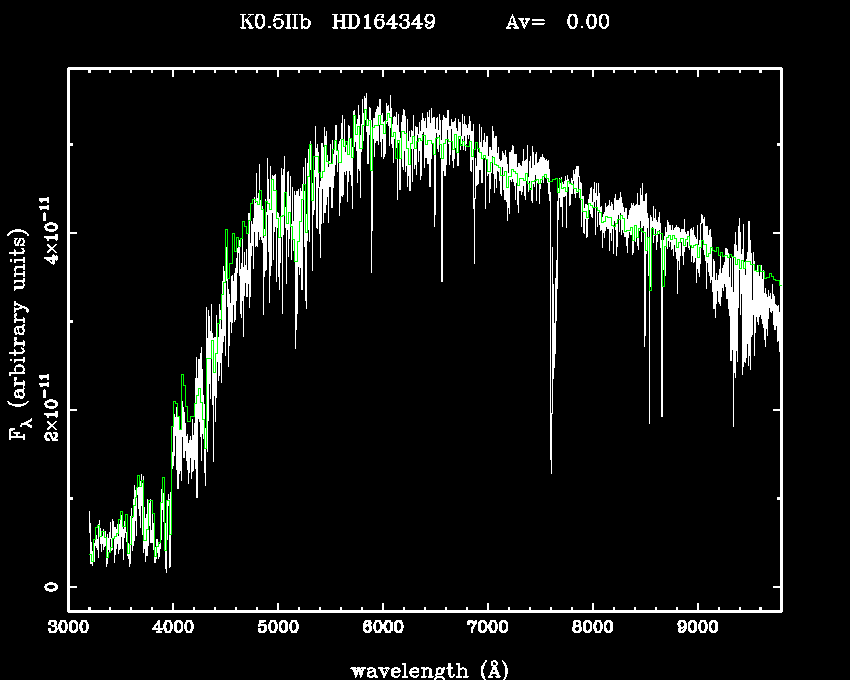Click the green model curve's right end

[779, 283]
